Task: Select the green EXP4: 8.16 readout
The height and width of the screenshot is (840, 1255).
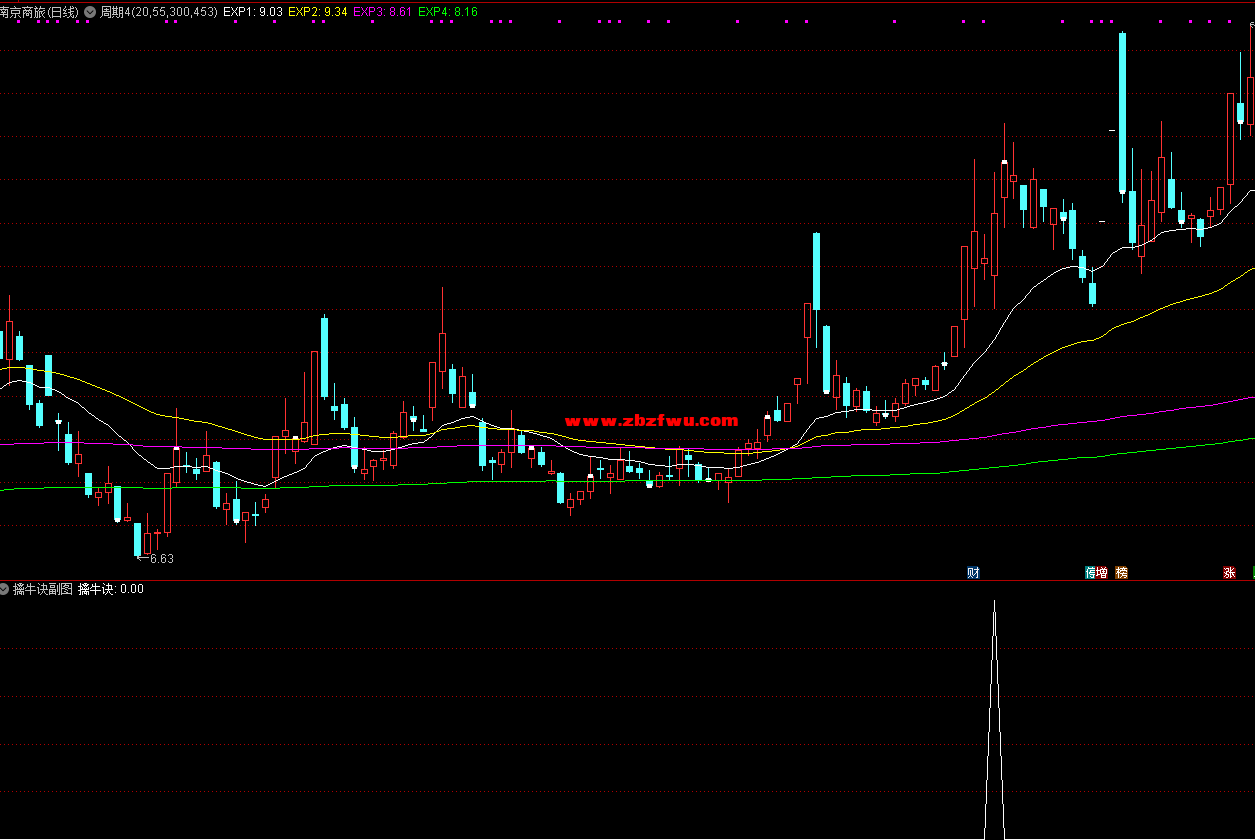Action: click(448, 12)
